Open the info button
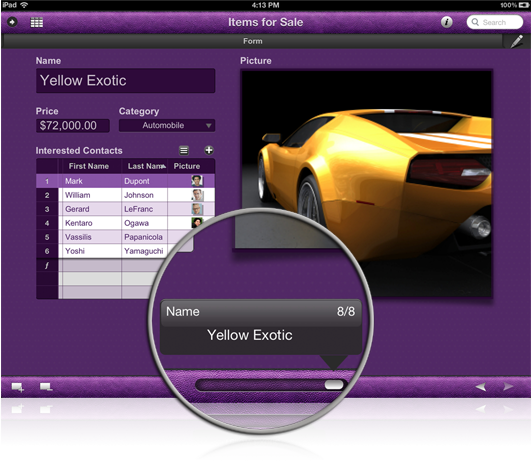Viewport: 532px width, 461px height. [x=446, y=22]
